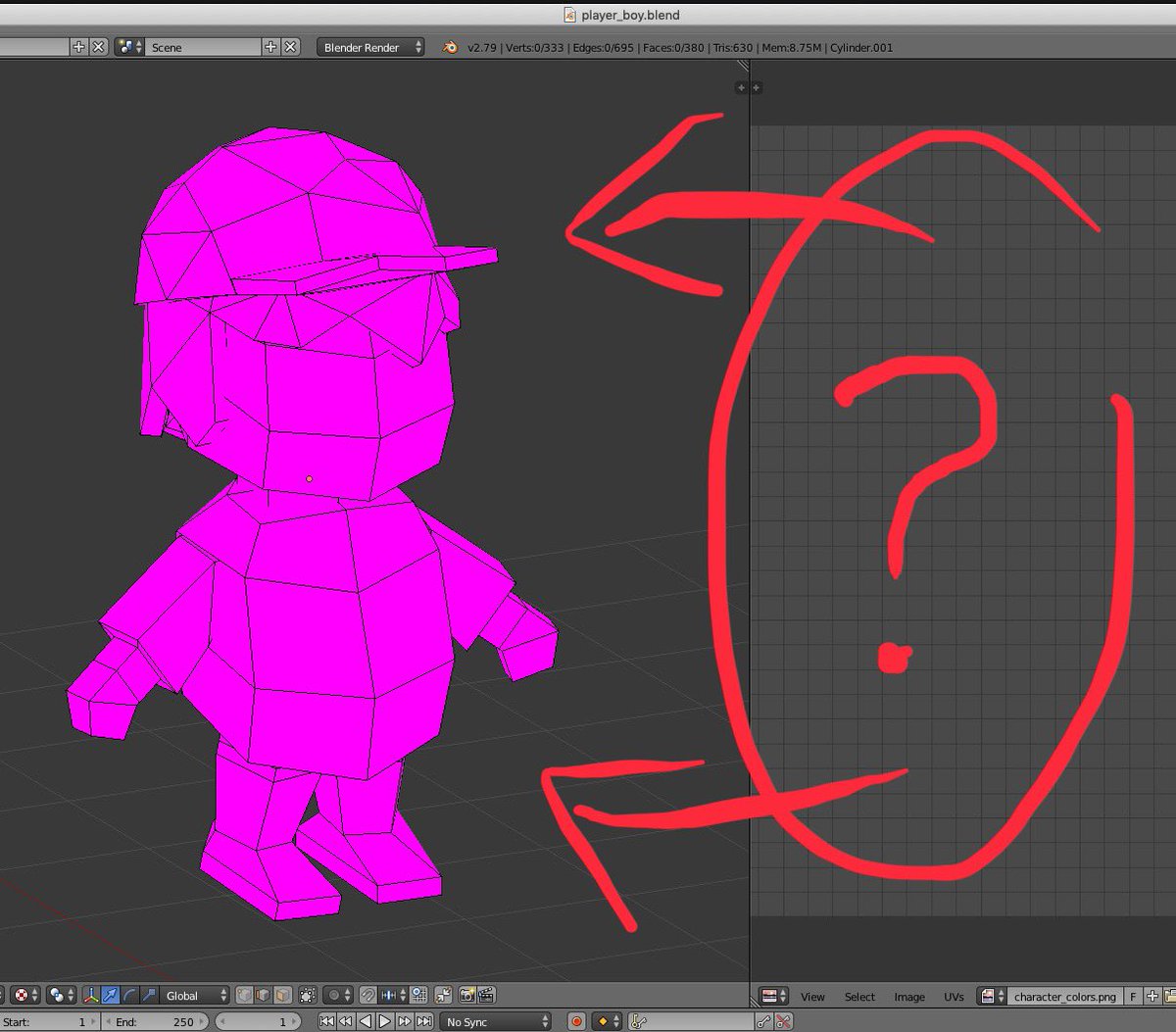Toggle the 3D manipulator axes icon

90,996
